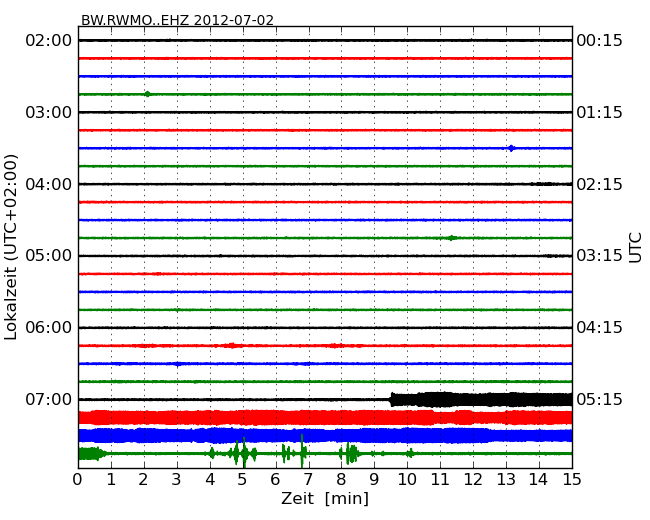Pick the 1 minute tick label
Image resolution: width=650 pixels, height=520 pixels.
[111, 480]
